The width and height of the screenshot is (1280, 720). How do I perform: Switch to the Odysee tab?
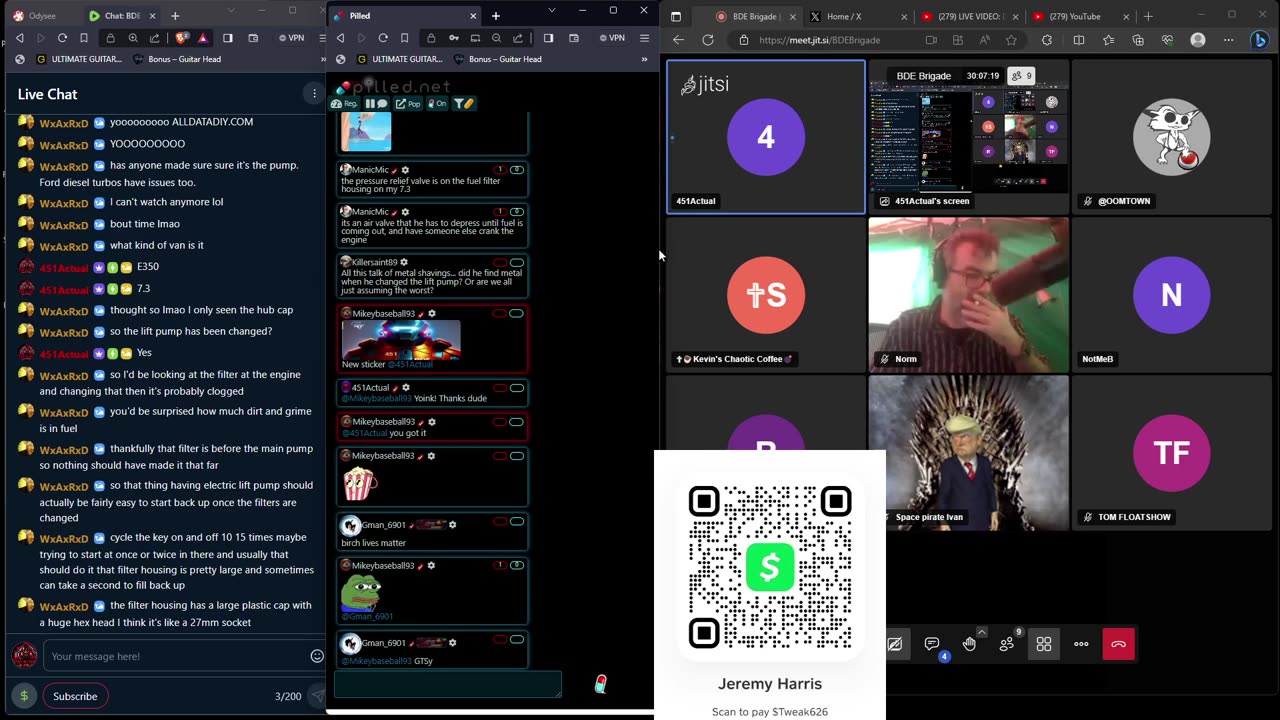[42, 16]
